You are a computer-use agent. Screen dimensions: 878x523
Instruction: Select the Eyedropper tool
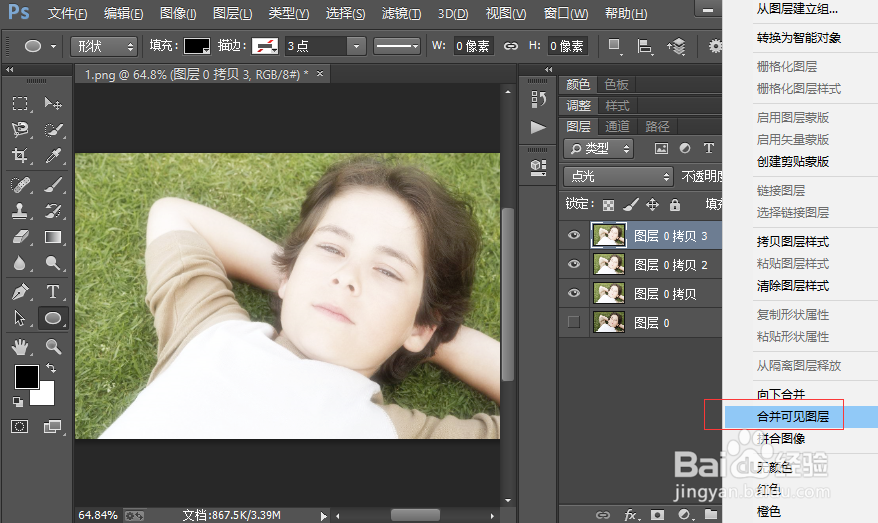tap(54, 156)
